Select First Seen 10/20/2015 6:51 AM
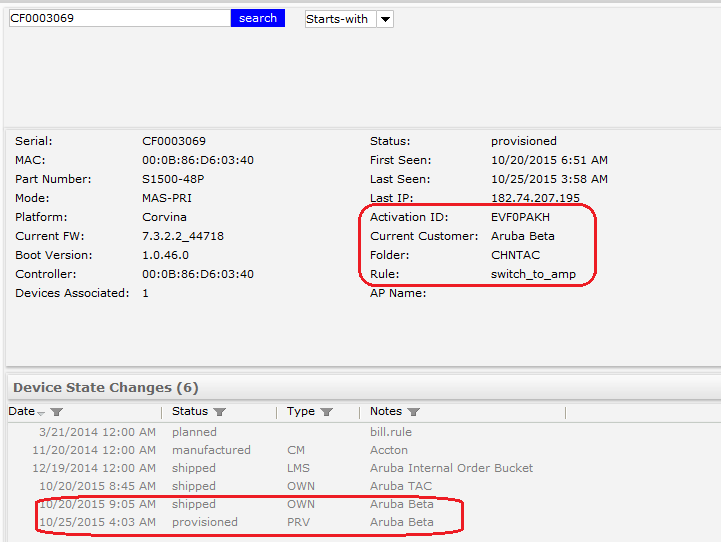Screen dimensions: 721x542 (549, 160)
